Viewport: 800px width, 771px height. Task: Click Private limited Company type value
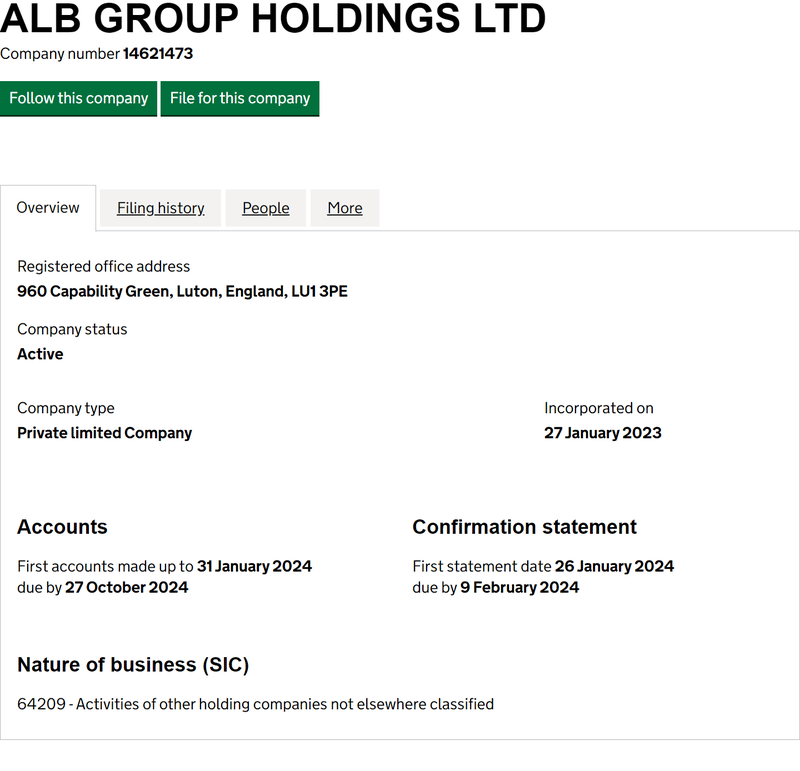105,433
